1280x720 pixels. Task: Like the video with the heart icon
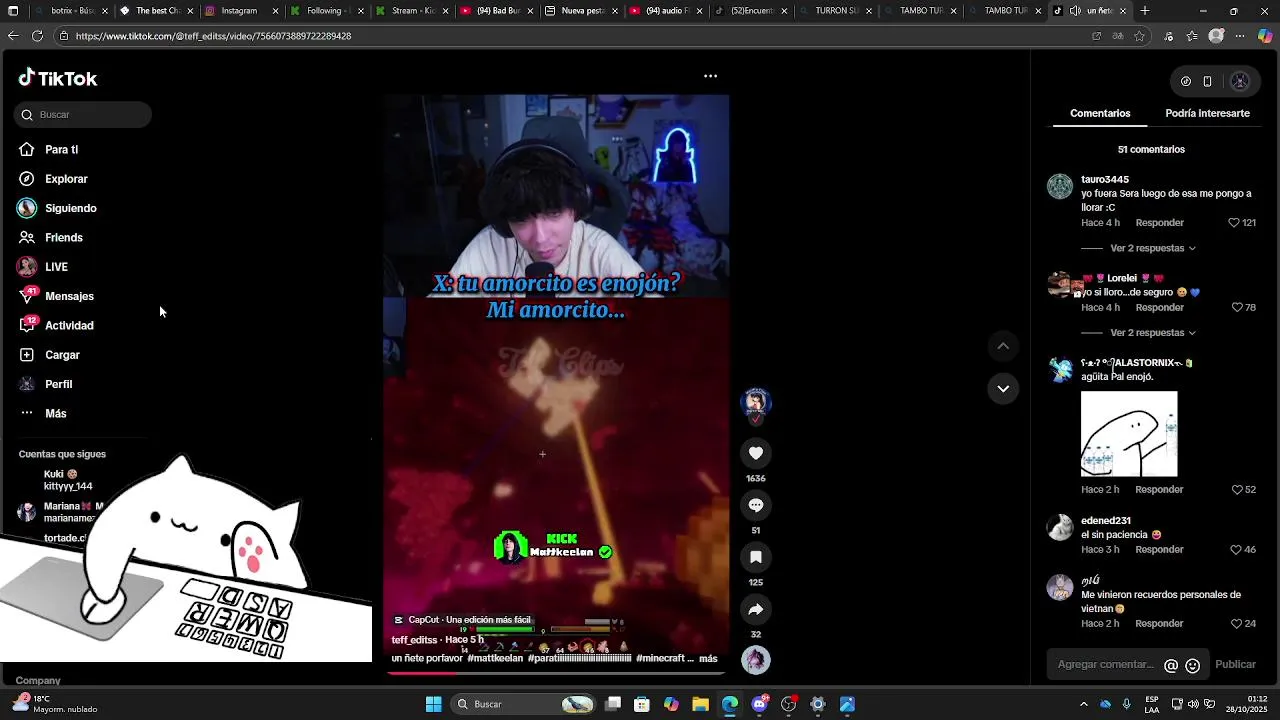click(x=756, y=453)
